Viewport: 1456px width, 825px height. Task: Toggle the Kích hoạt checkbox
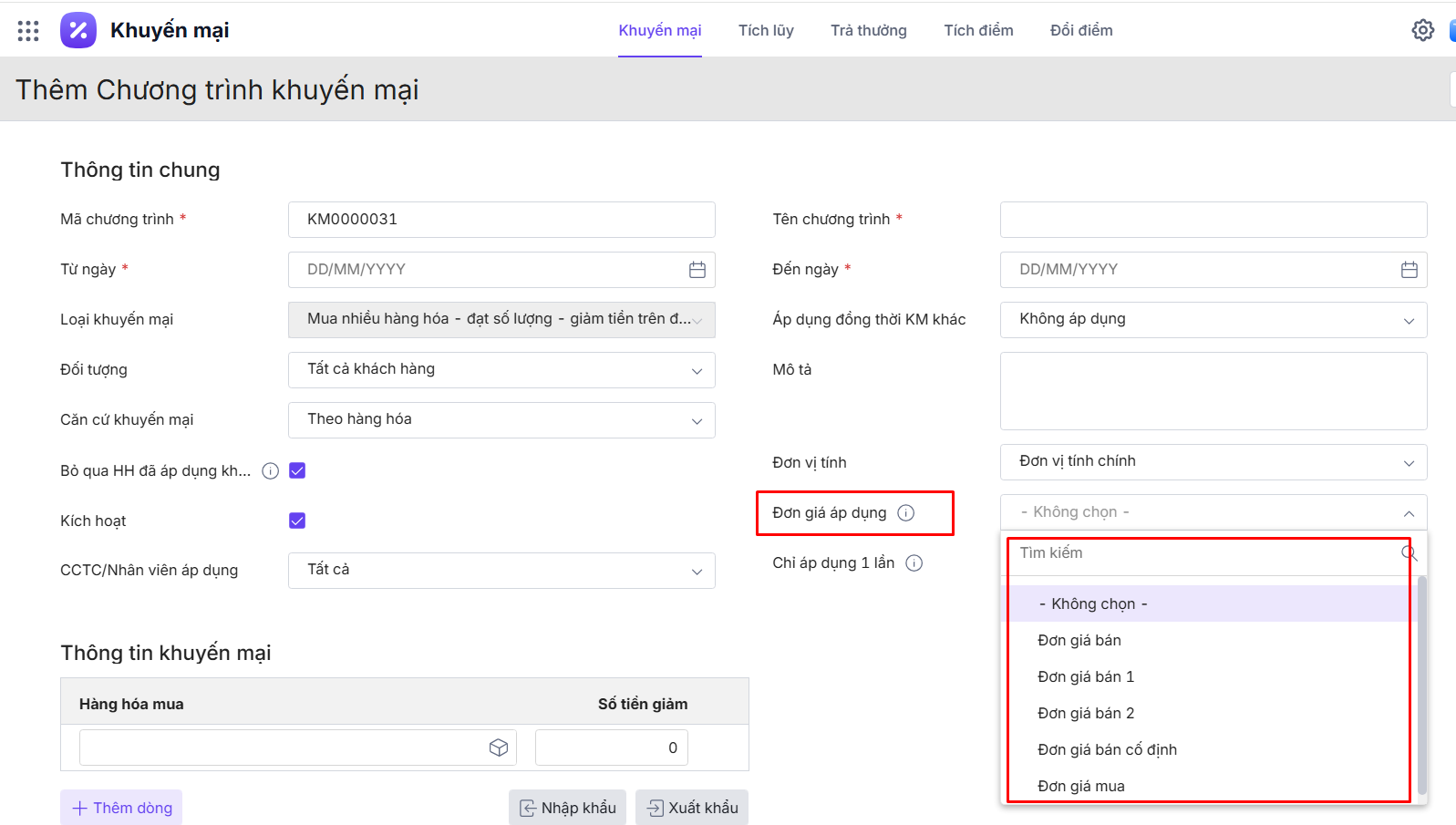point(297,521)
